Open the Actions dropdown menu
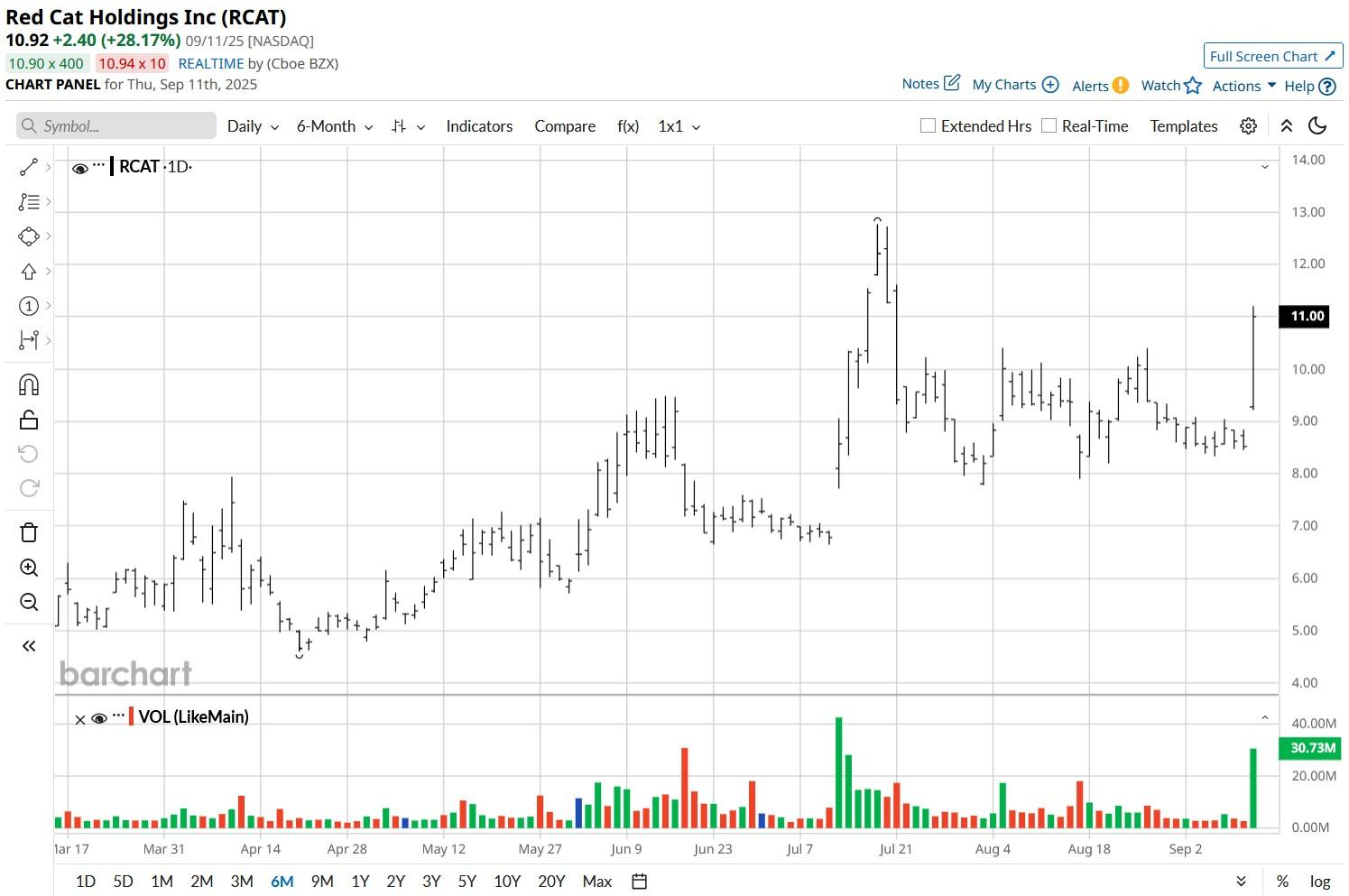The height and width of the screenshot is (896, 1349). pyautogui.click(x=1244, y=86)
